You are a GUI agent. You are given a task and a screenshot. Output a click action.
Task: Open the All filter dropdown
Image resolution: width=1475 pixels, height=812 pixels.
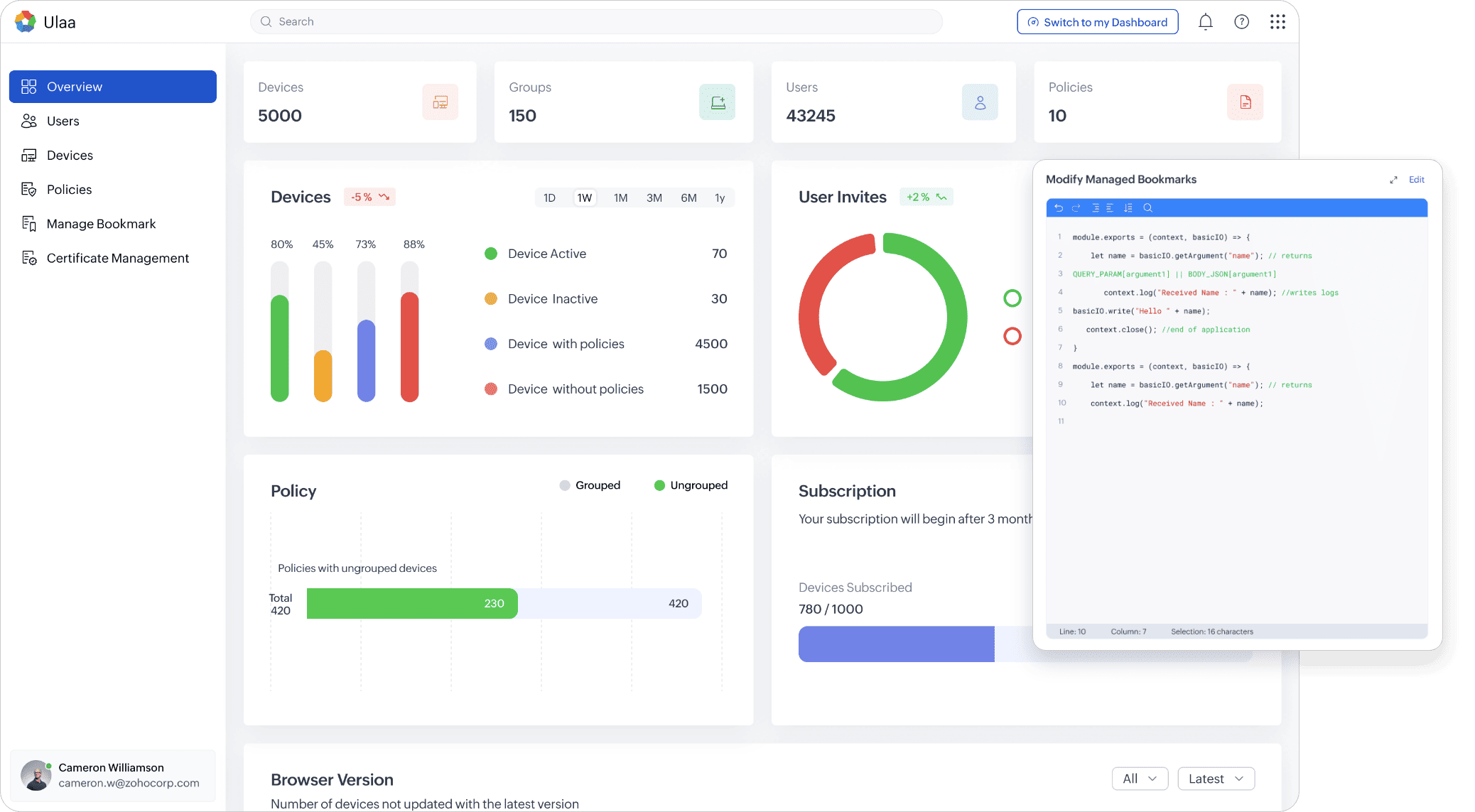1140,779
